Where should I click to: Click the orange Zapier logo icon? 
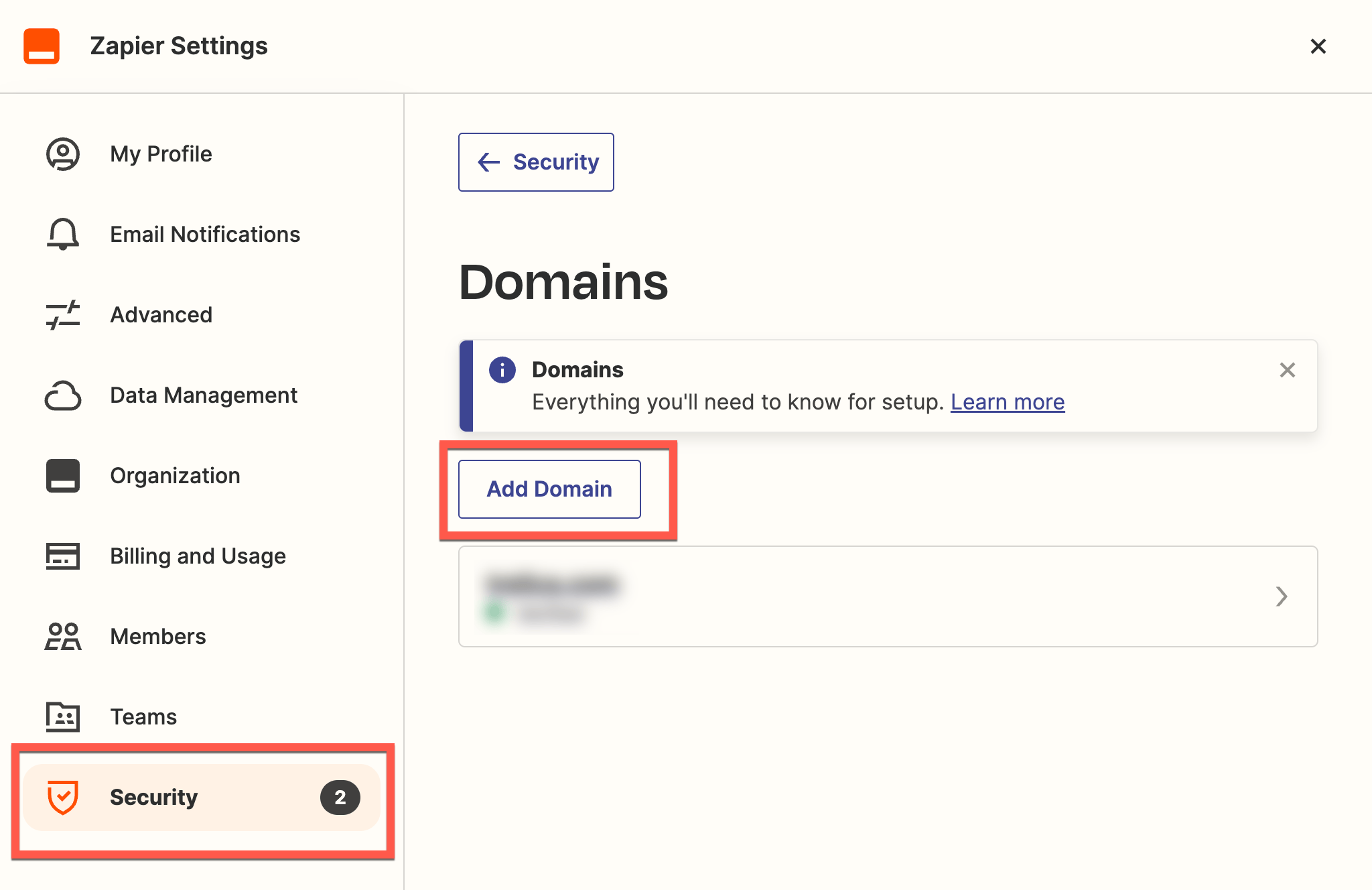click(42, 46)
